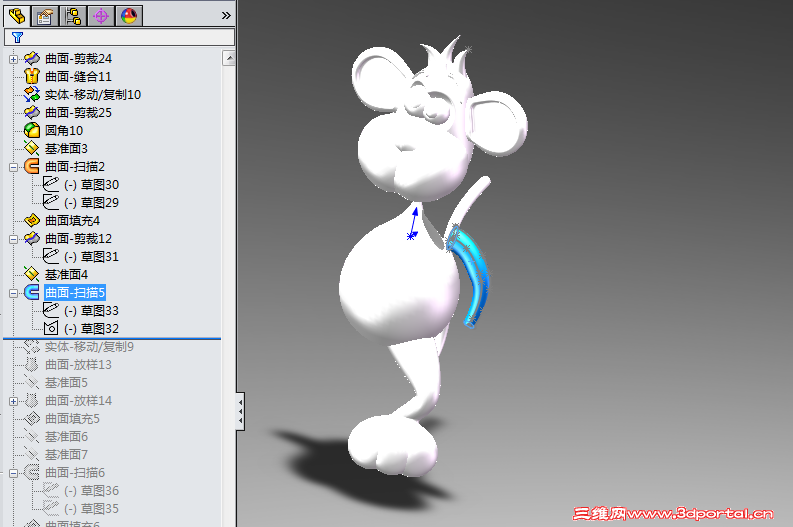Image resolution: width=793 pixels, height=527 pixels.
Task: Collapse the 曲面-扫描5 feature node
Action: [14, 293]
